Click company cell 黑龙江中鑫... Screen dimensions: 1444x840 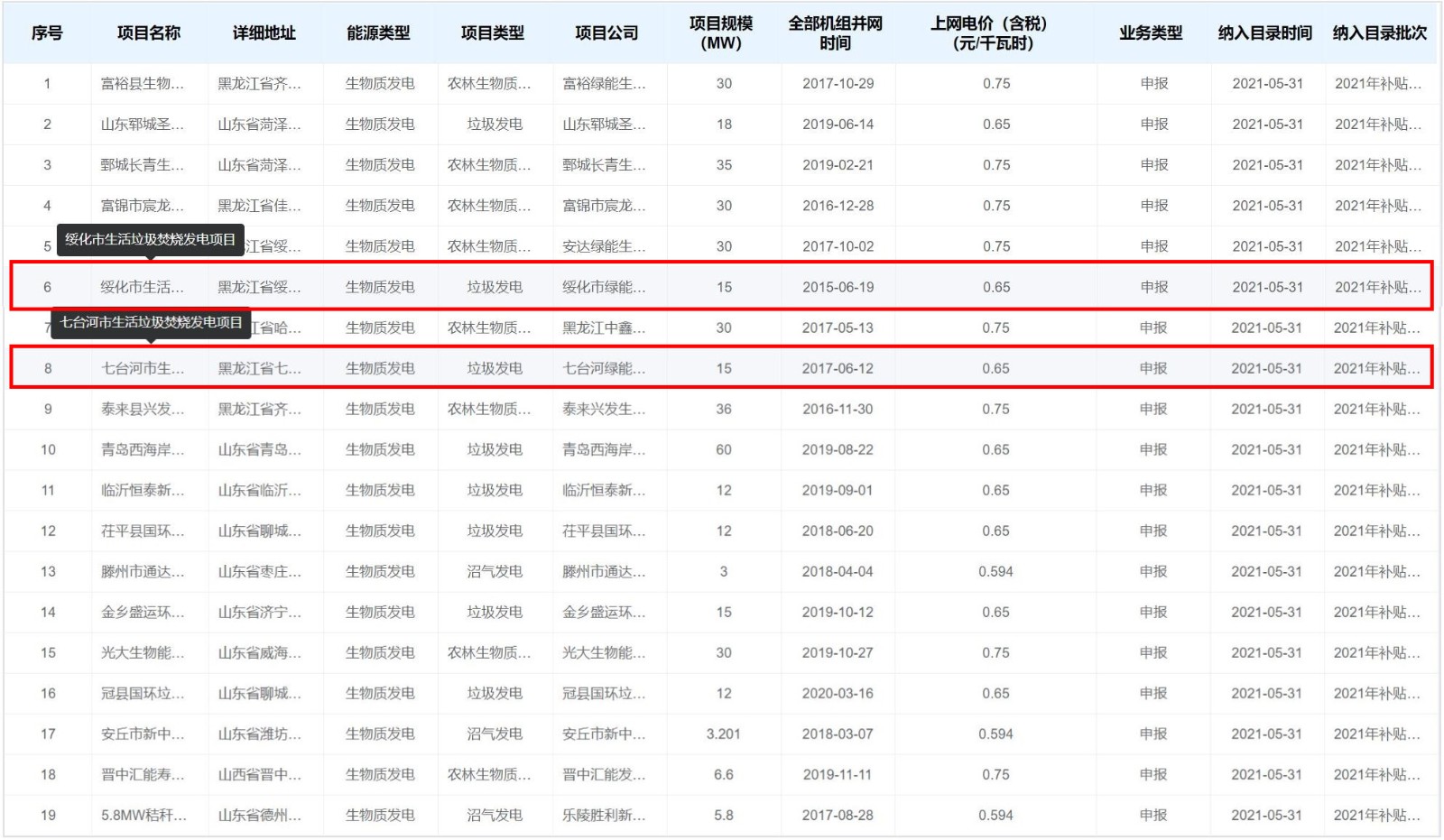tap(604, 328)
